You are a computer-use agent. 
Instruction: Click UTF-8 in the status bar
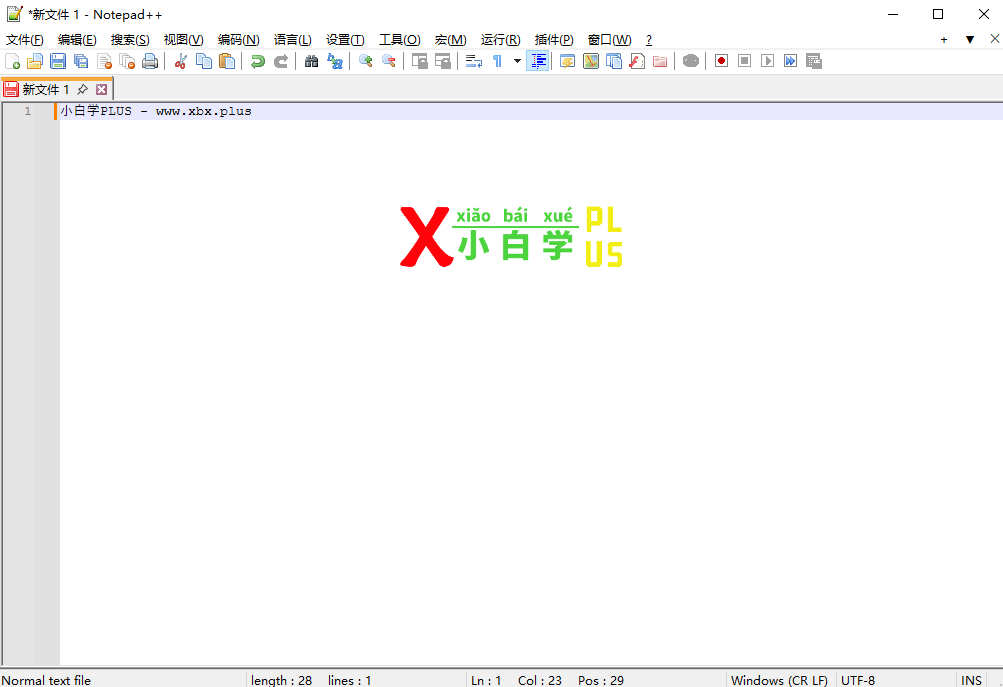pyautogui.click(x=858, y=680)
